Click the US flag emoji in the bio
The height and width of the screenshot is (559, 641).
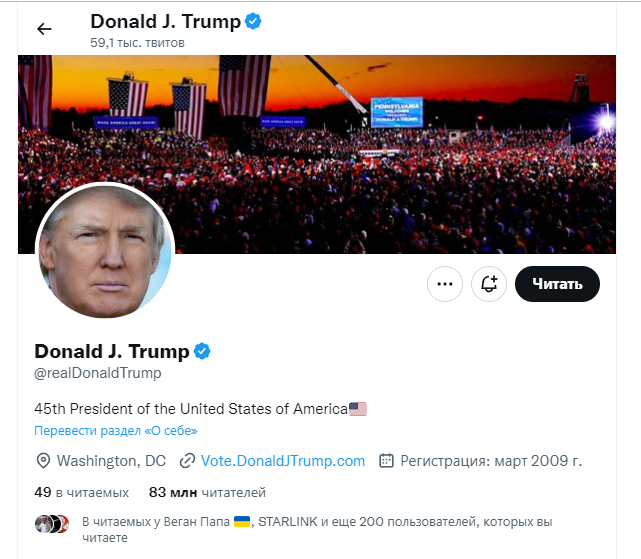[x=358, y=408]
